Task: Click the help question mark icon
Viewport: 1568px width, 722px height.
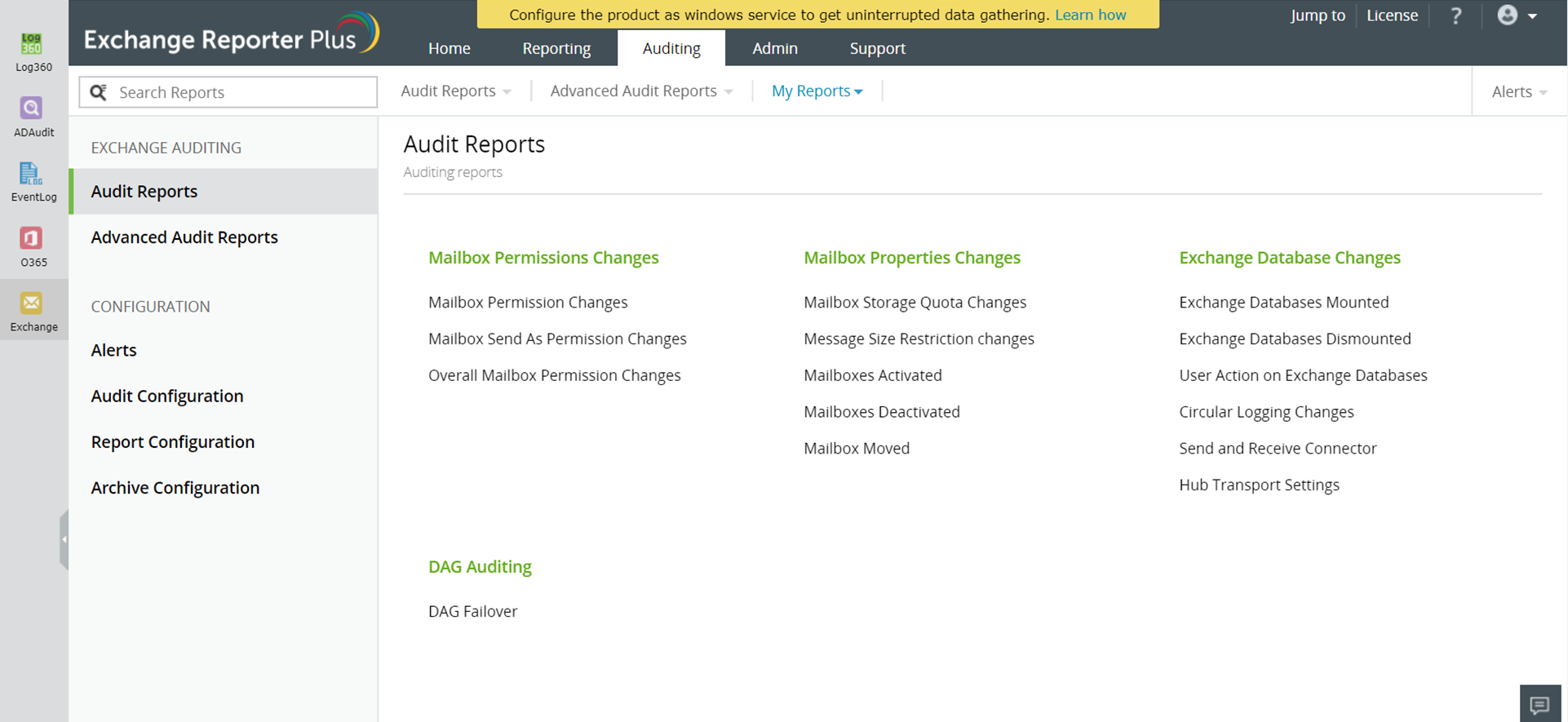Action: click(1456, 16)
